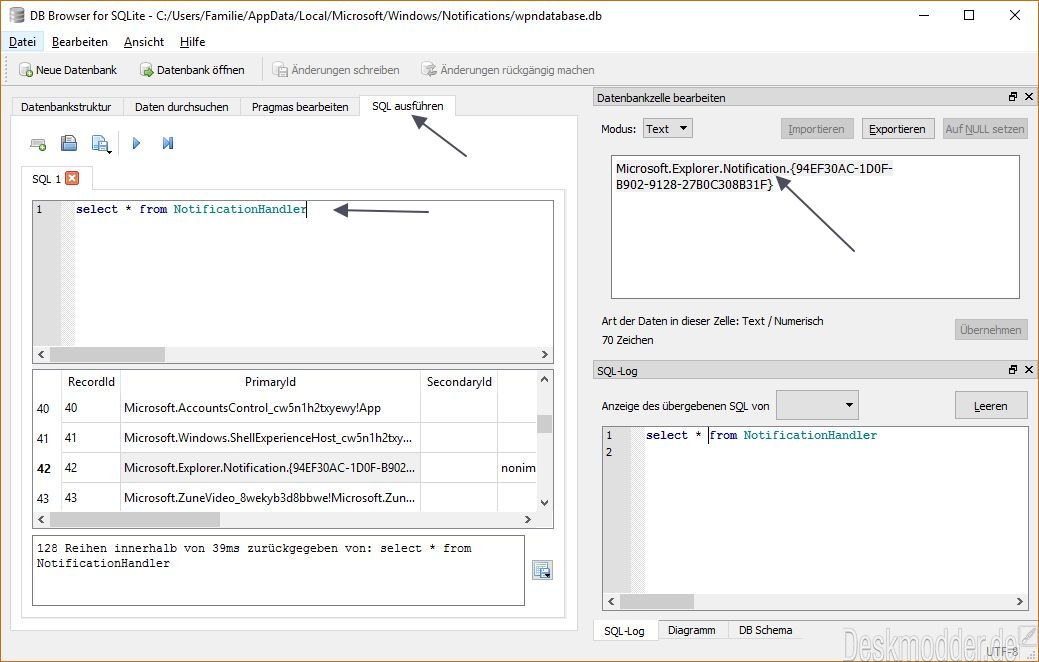Click into the cell edit text area

tap(815, 227)
